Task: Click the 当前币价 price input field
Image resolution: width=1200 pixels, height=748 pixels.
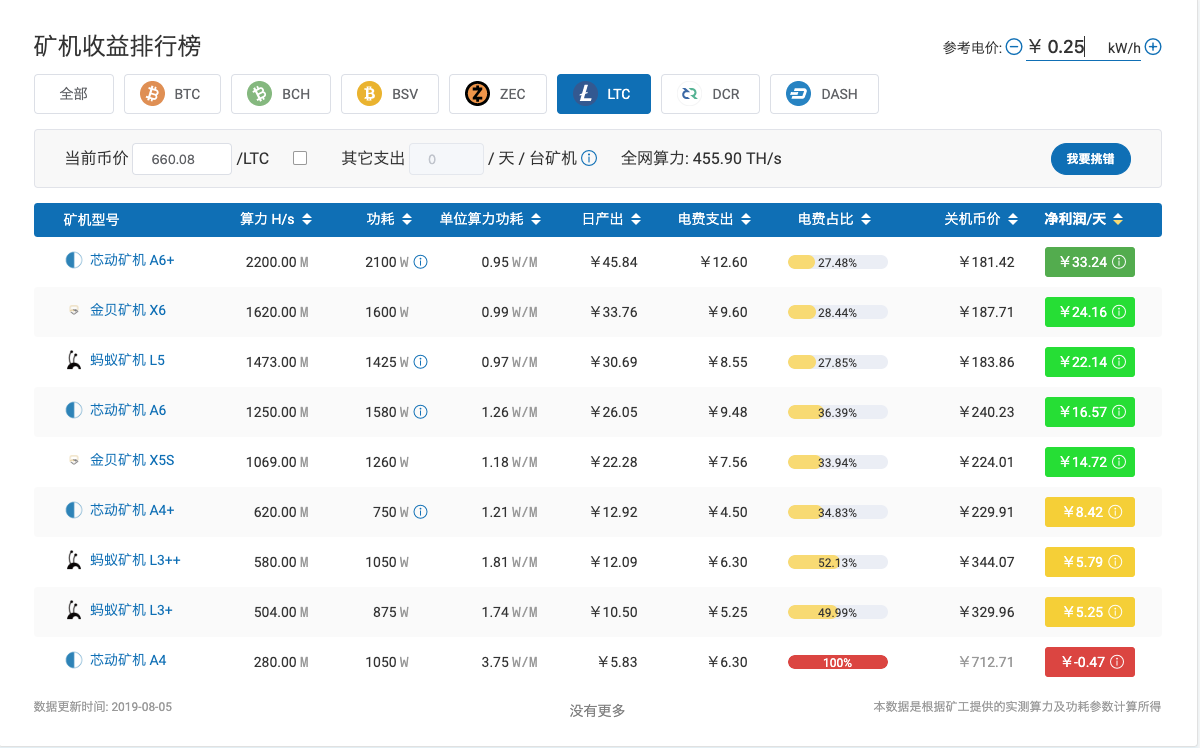Action: pos(181,158)
